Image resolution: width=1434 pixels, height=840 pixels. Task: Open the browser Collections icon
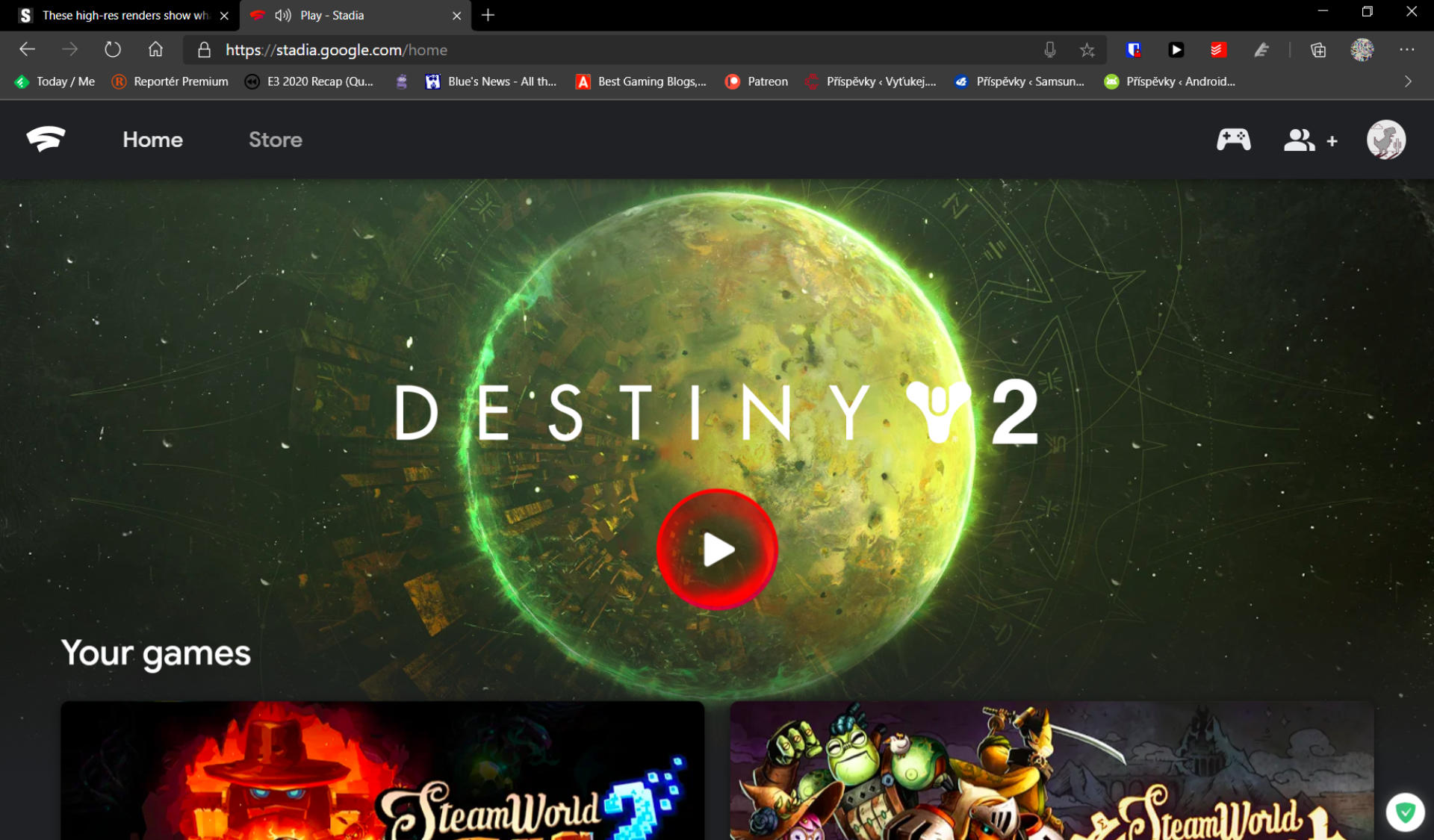point(1318,50)
